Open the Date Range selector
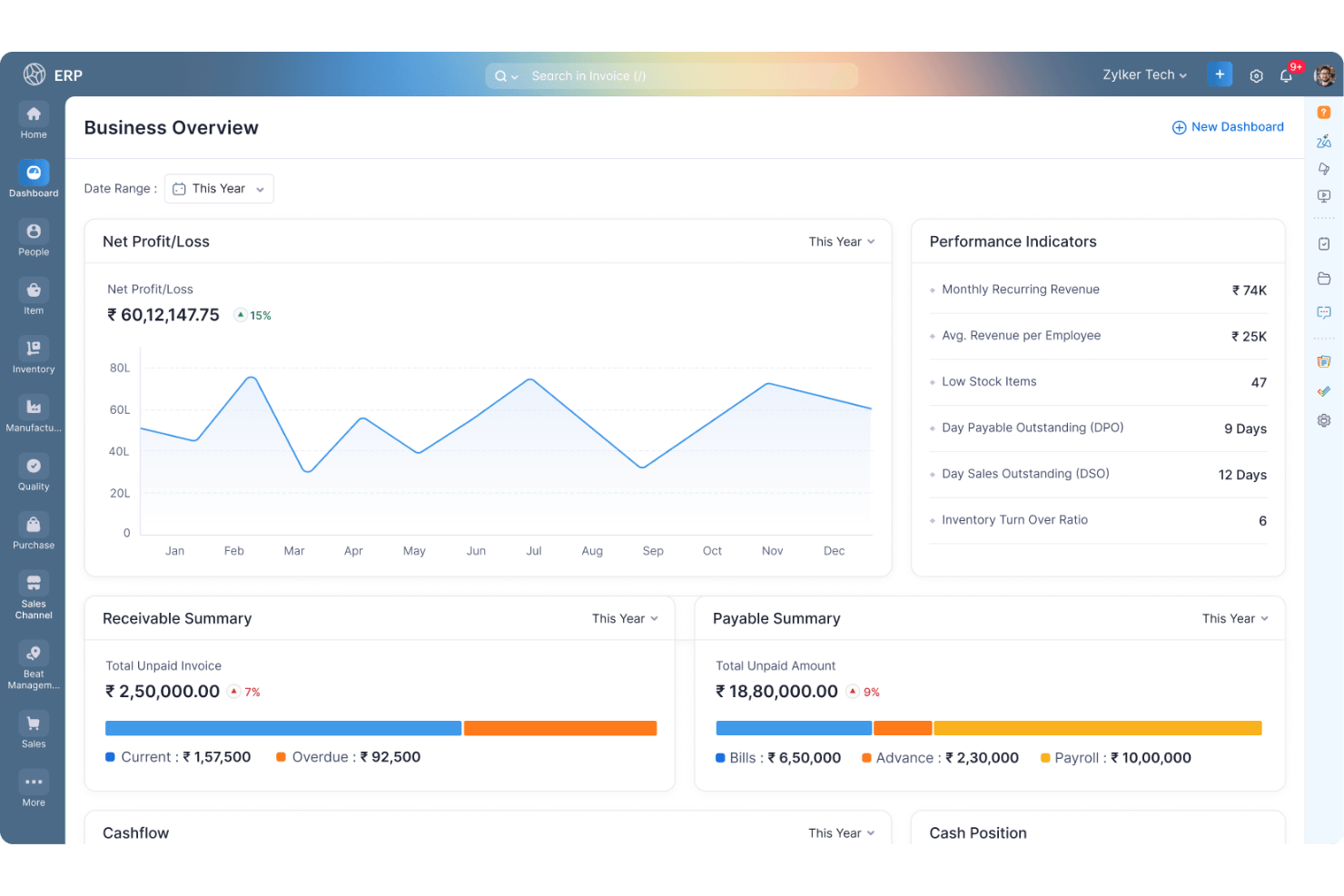Image resolution: width=1344 pixels, height=896 pixels. tap(218, 188)
